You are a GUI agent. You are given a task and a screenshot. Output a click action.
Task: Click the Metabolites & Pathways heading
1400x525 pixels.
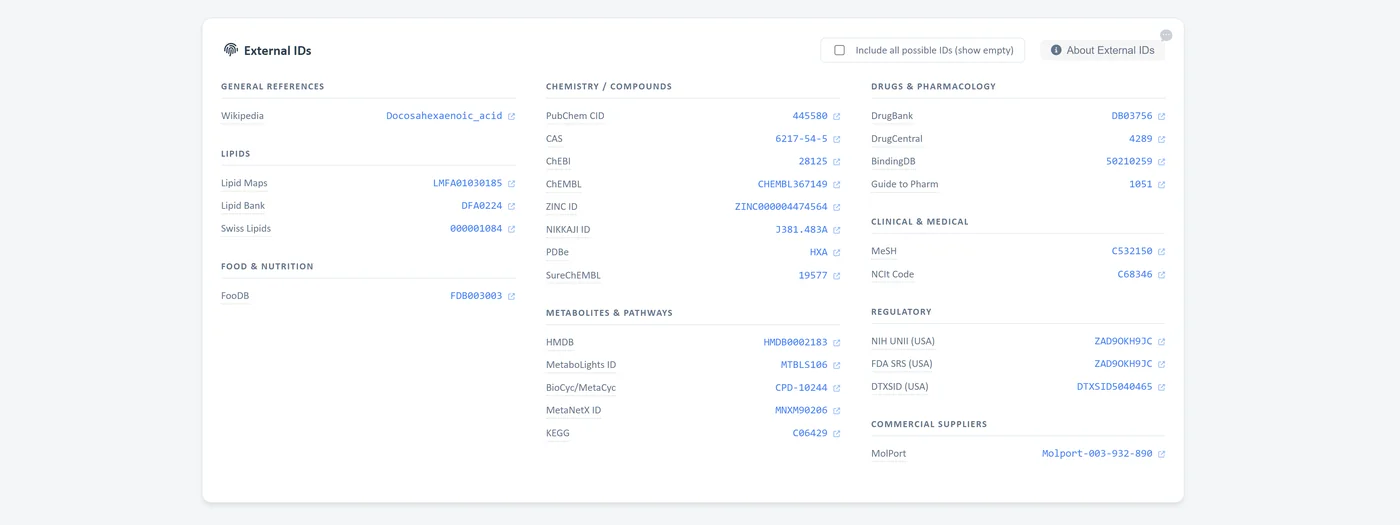click(x=609, y=313)
